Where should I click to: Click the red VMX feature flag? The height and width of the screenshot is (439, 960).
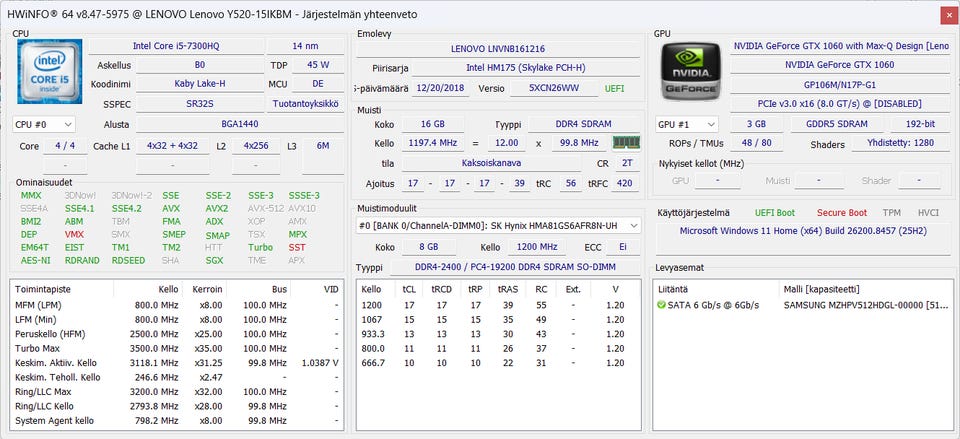[74, 235]
